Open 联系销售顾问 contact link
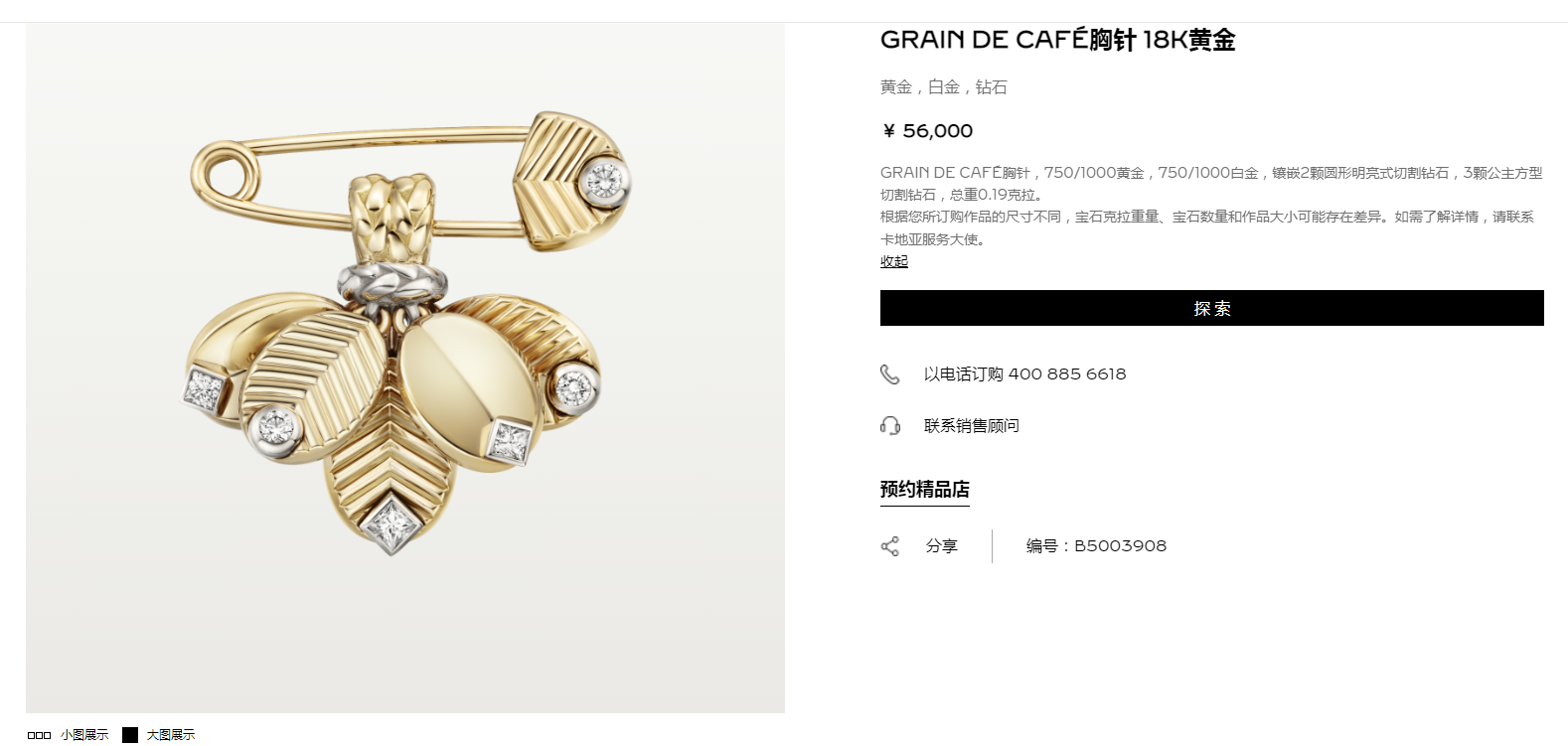This screenshot has height=746, width=1568. [x=972, y=426]
